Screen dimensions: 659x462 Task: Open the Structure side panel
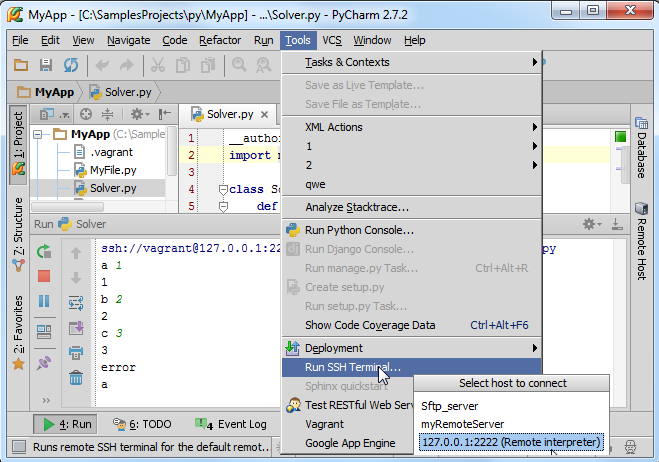pyautogui.click(x=18, y=233)
